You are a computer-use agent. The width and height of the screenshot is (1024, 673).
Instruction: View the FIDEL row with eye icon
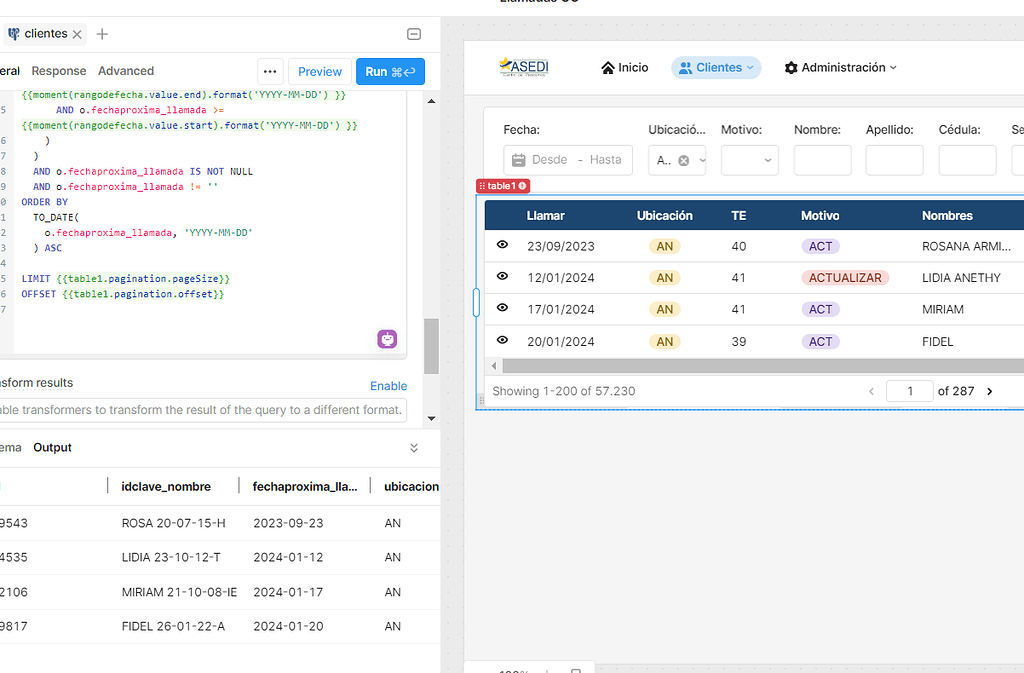(502, 340)
